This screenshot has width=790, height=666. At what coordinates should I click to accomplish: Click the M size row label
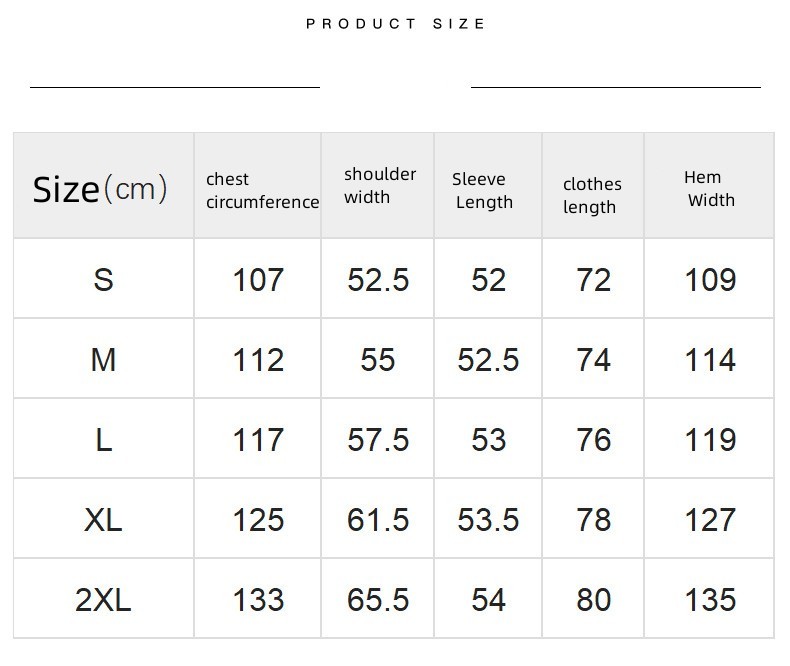pos(103,360)
